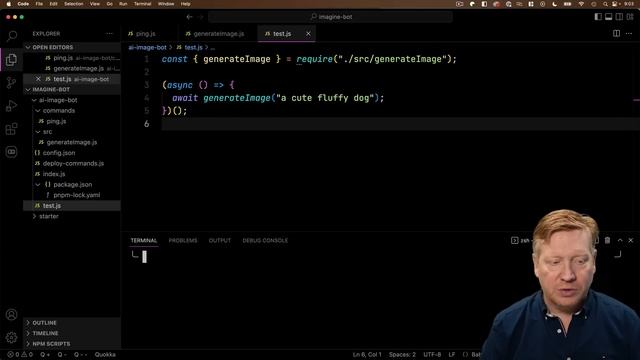Click the Do Not Disturb moon icon
The image size is (640, 360).
[x=554, y=4]
